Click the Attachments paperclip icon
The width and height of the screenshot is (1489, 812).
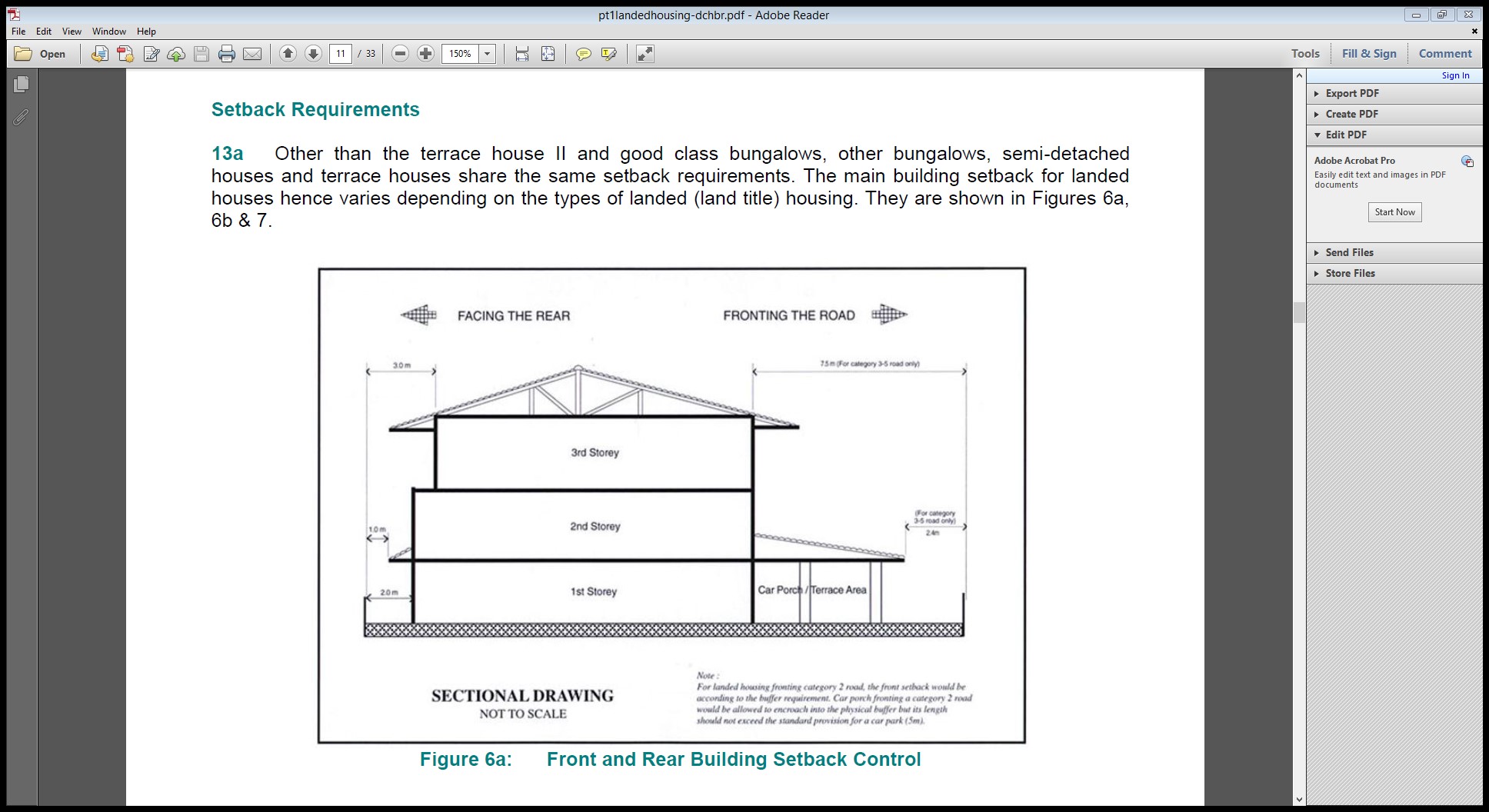[x=22, y=117]
